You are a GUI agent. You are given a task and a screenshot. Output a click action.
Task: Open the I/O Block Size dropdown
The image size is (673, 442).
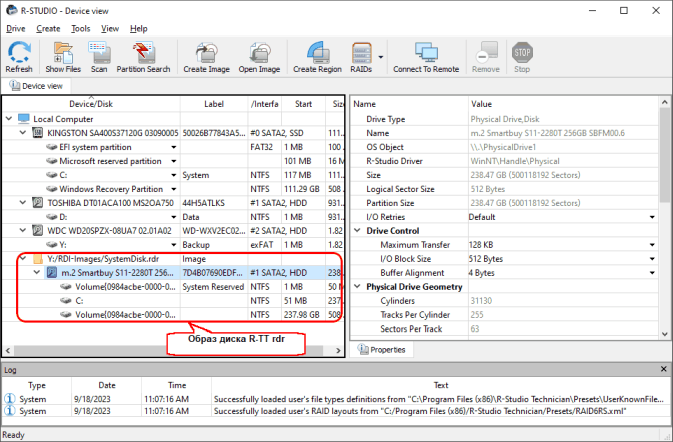click(652, 259)
